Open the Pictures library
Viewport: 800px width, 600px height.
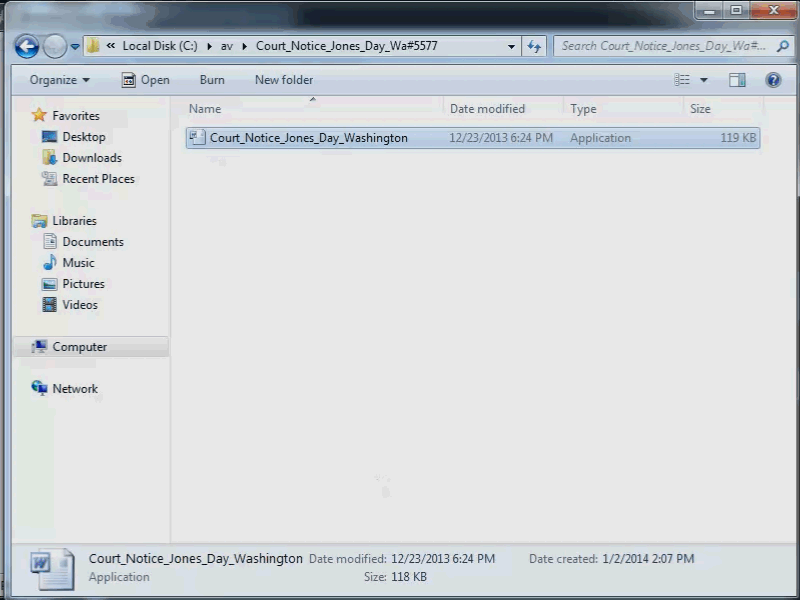(83, 284)
